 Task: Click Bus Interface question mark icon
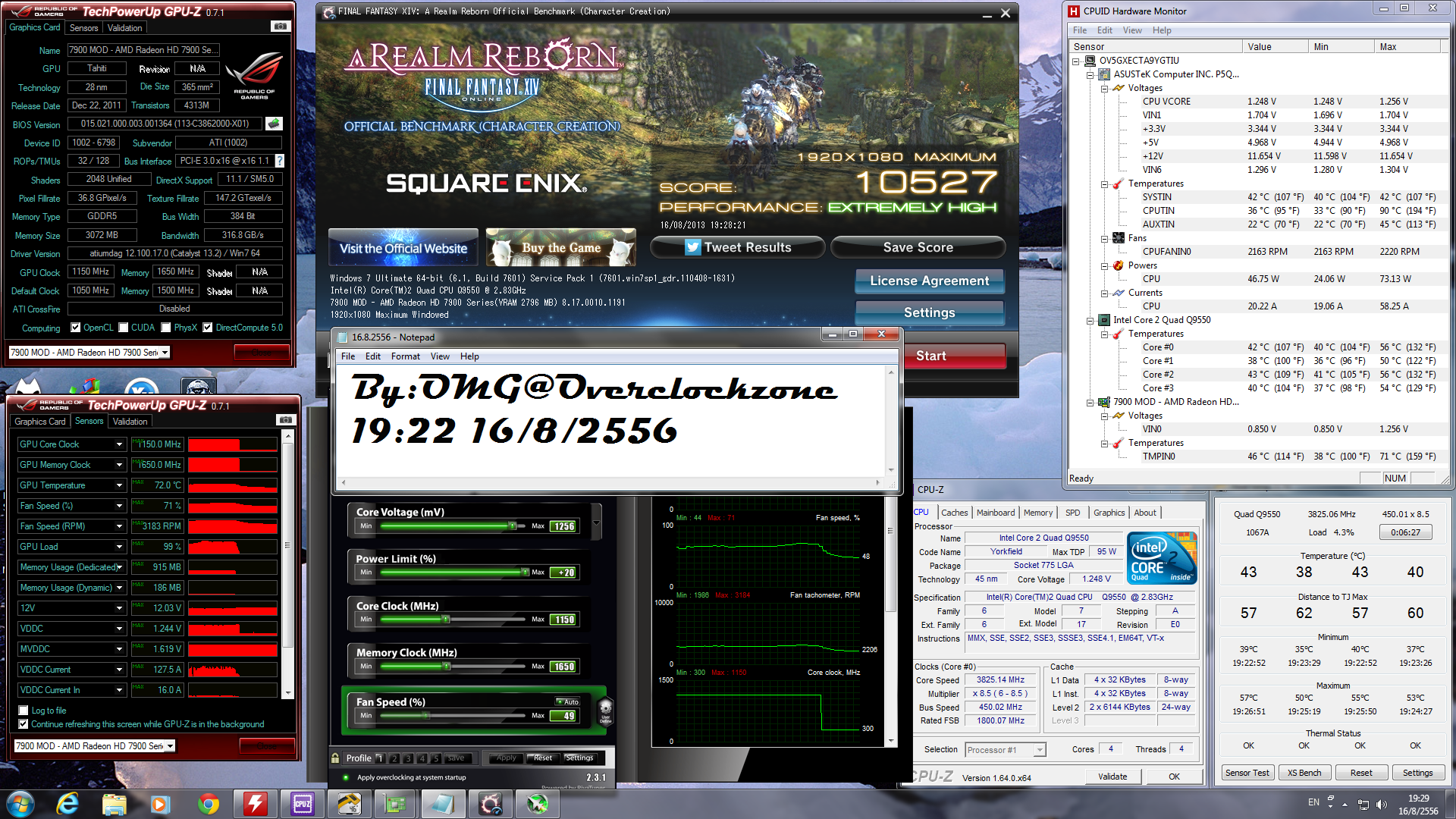tap(280, 161)
